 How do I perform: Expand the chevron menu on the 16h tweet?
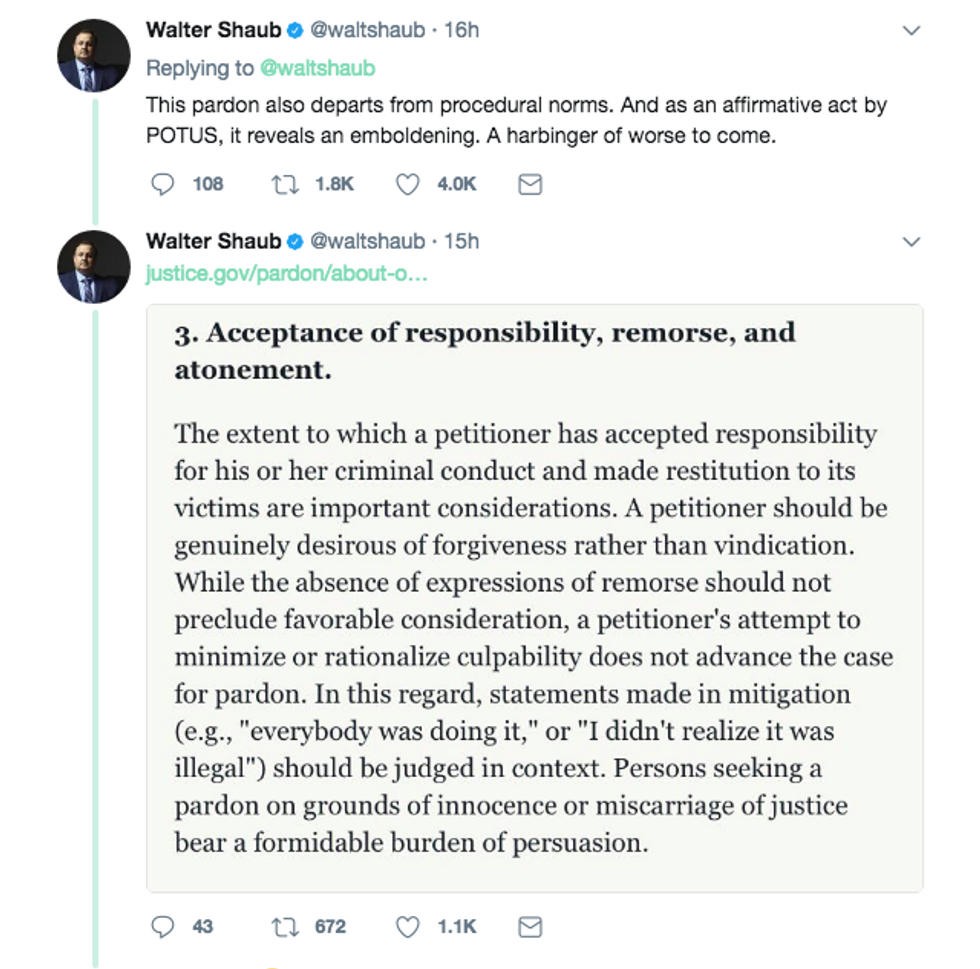coord(911,30)
